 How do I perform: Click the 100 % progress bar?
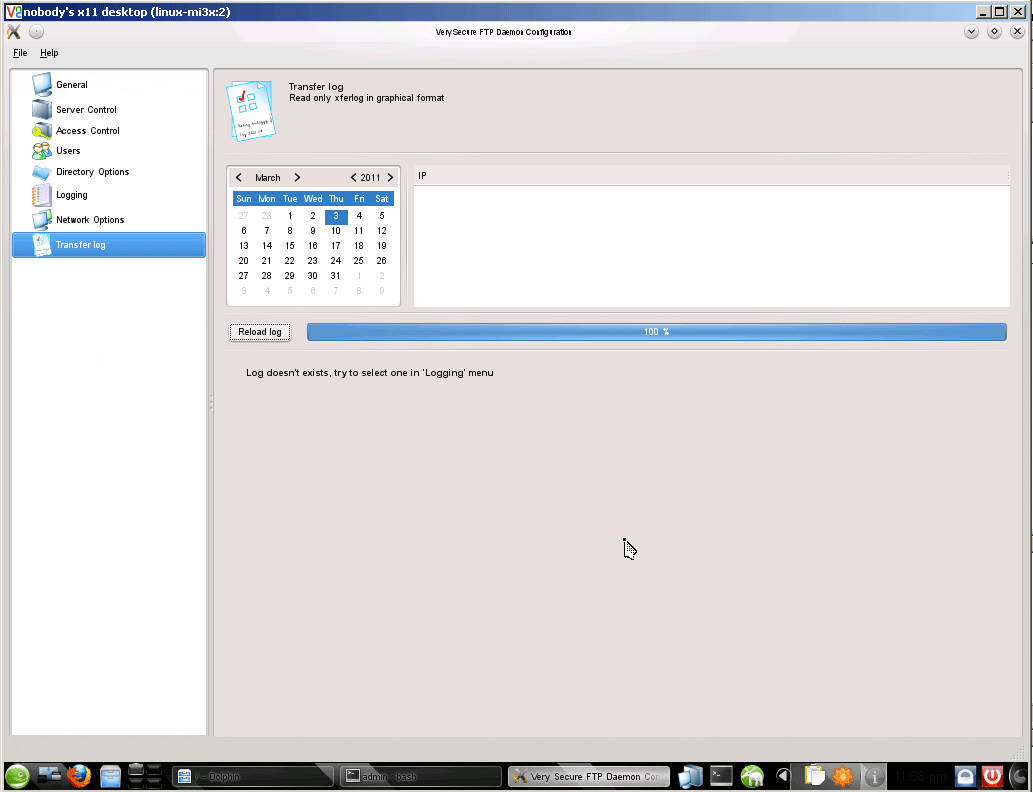(657, 331)
